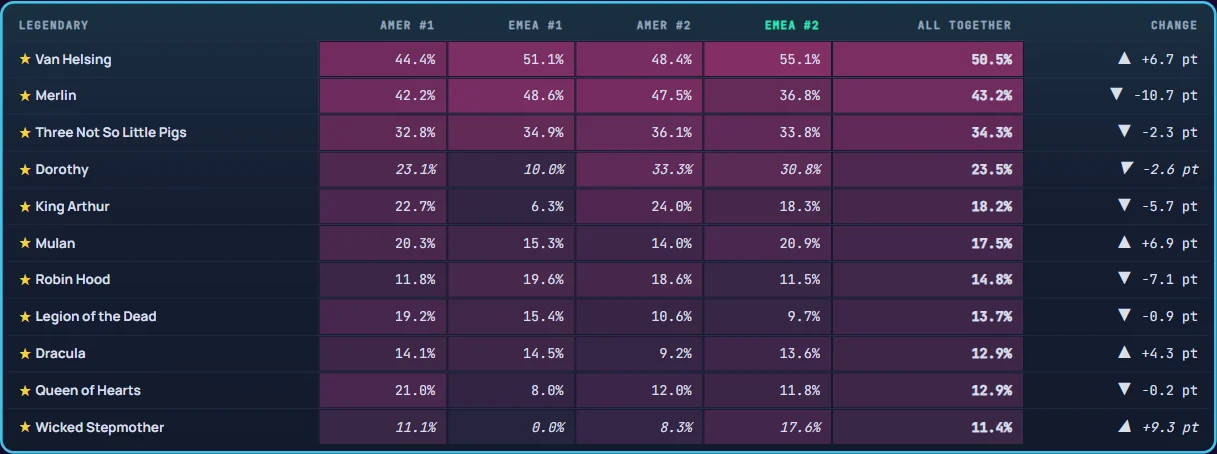Click Dorothy's 33.3% AMER #2 cell
This screenshot has height=454, width=1217.
[639, 170]
